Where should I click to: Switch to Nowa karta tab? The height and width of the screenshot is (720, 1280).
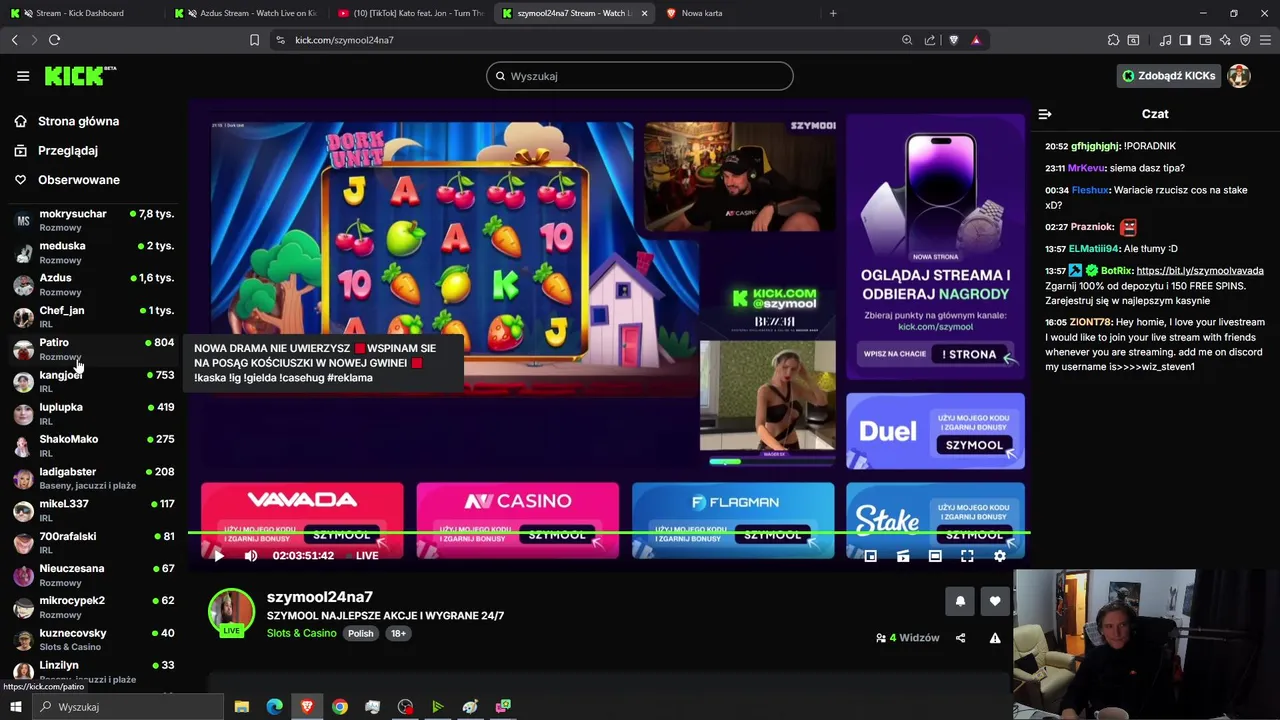(735, 13)
